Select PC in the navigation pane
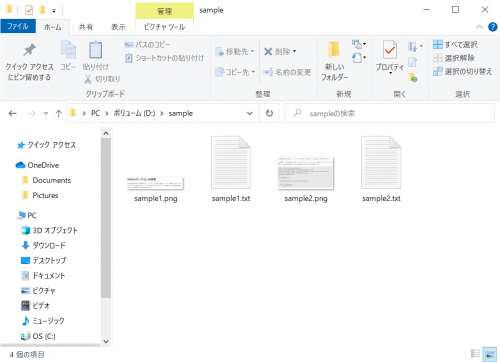500x362 pixels. (27, 215)
